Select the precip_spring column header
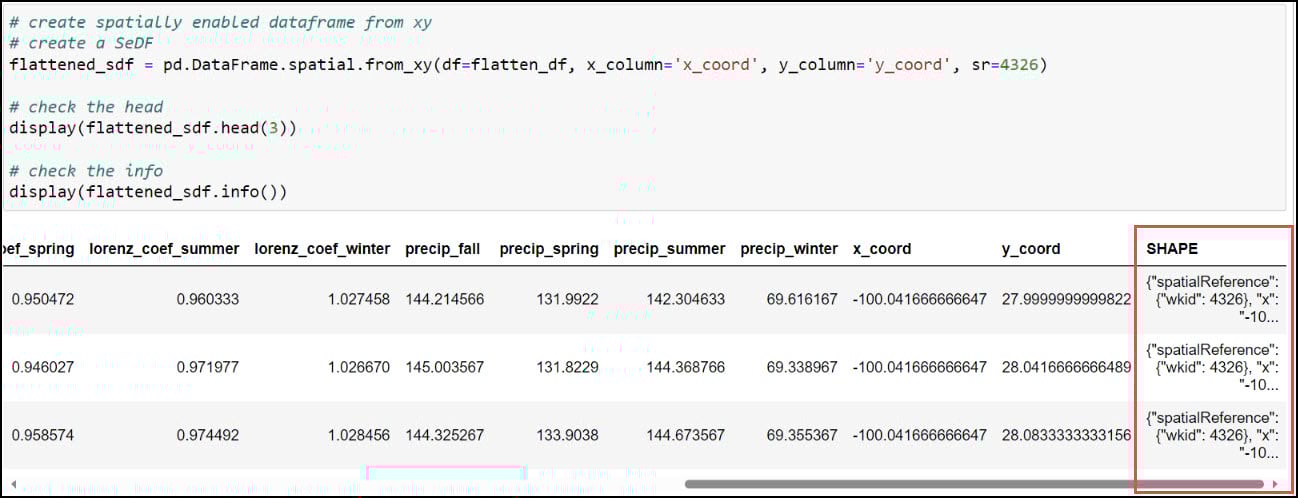 549,249
